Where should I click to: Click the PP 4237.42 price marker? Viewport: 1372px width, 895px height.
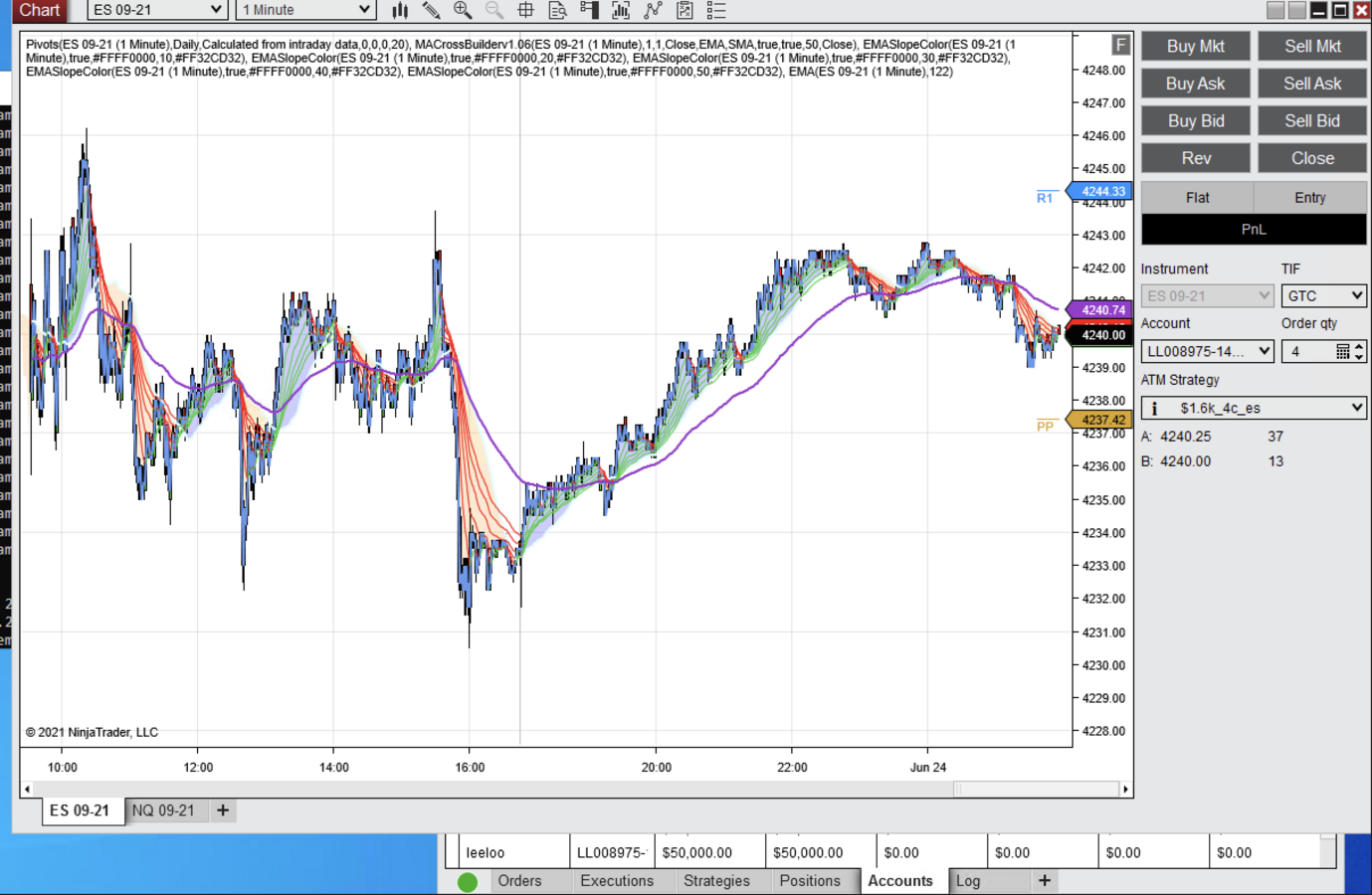[1098, 420]
